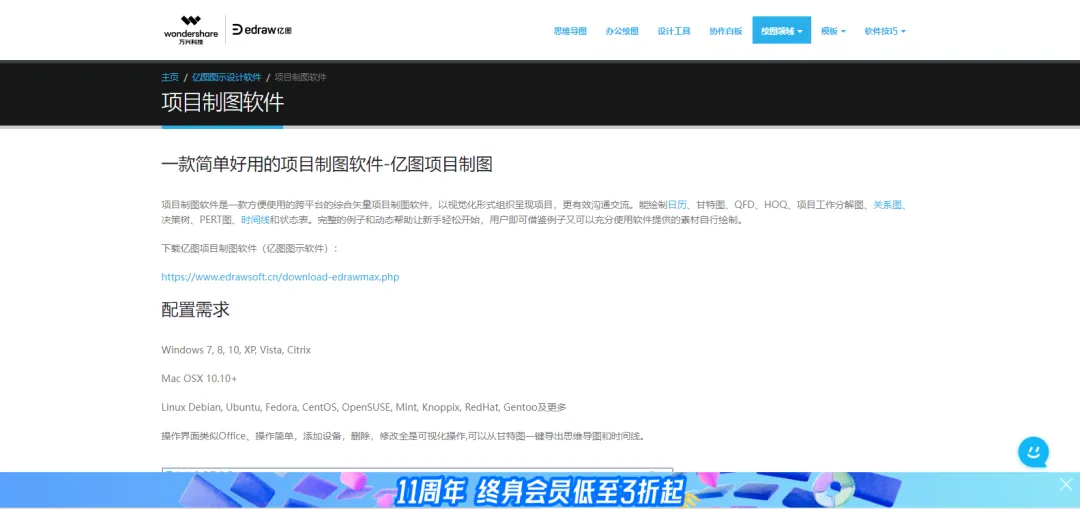Open the 办公绘图 menu item

pos(622,31)
